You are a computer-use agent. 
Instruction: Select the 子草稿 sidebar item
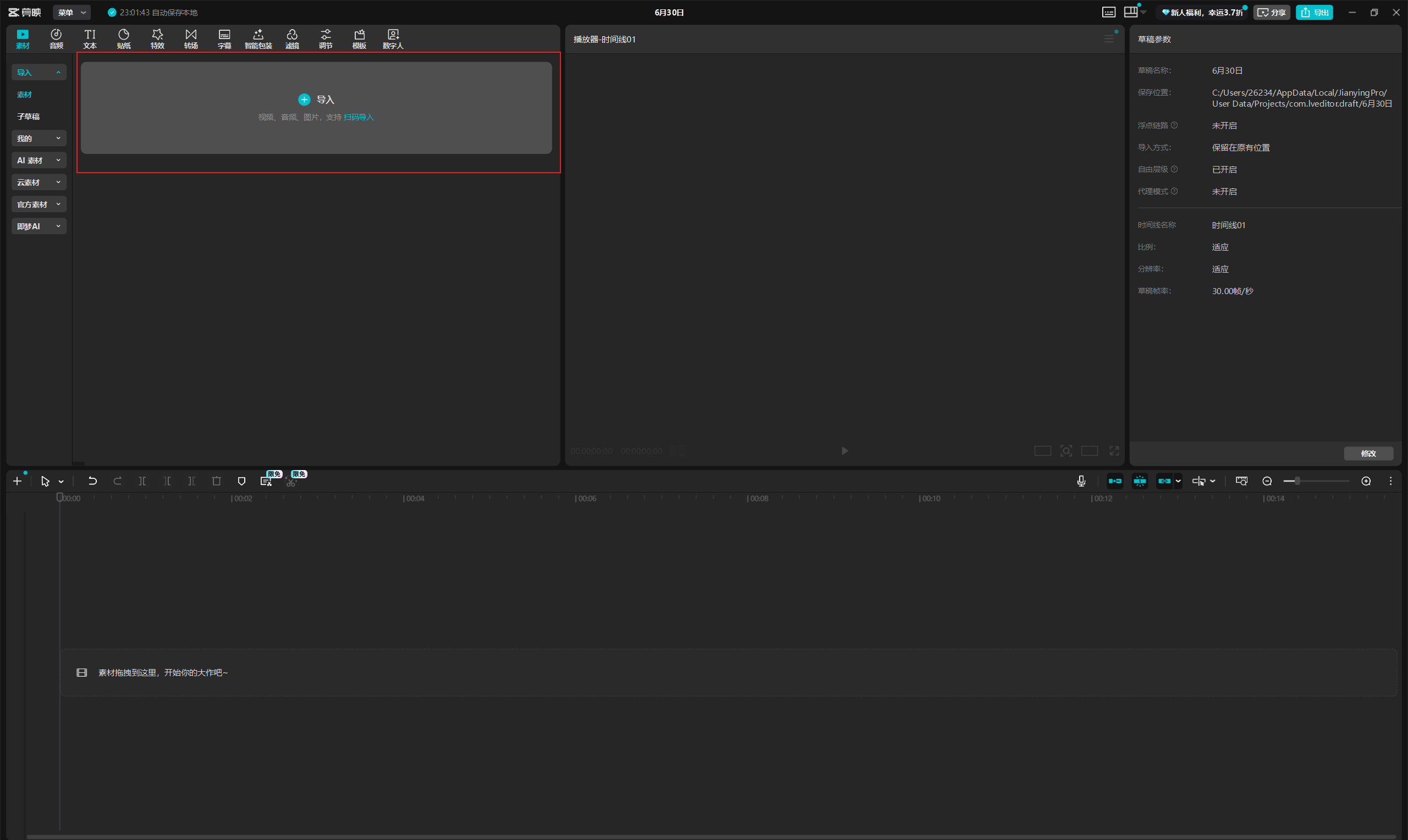28,117
